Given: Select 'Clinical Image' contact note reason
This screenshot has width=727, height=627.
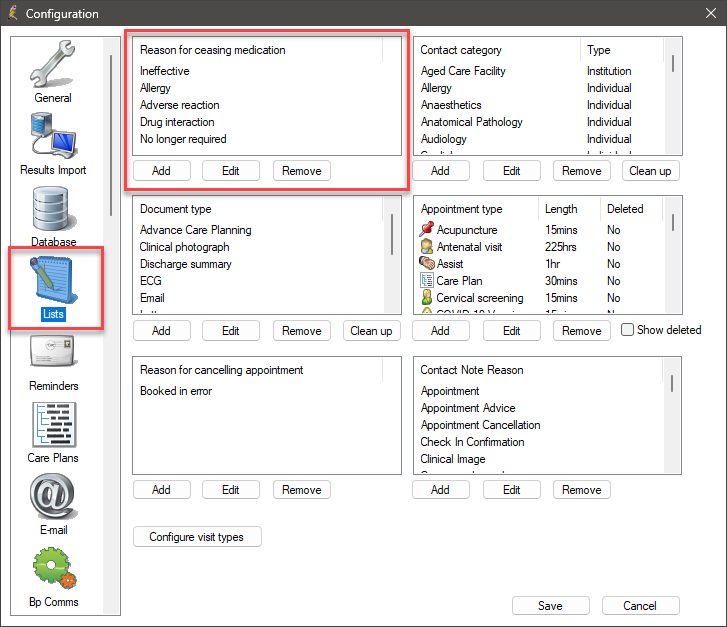Looking at the screenshot, I should coord(453,459).
